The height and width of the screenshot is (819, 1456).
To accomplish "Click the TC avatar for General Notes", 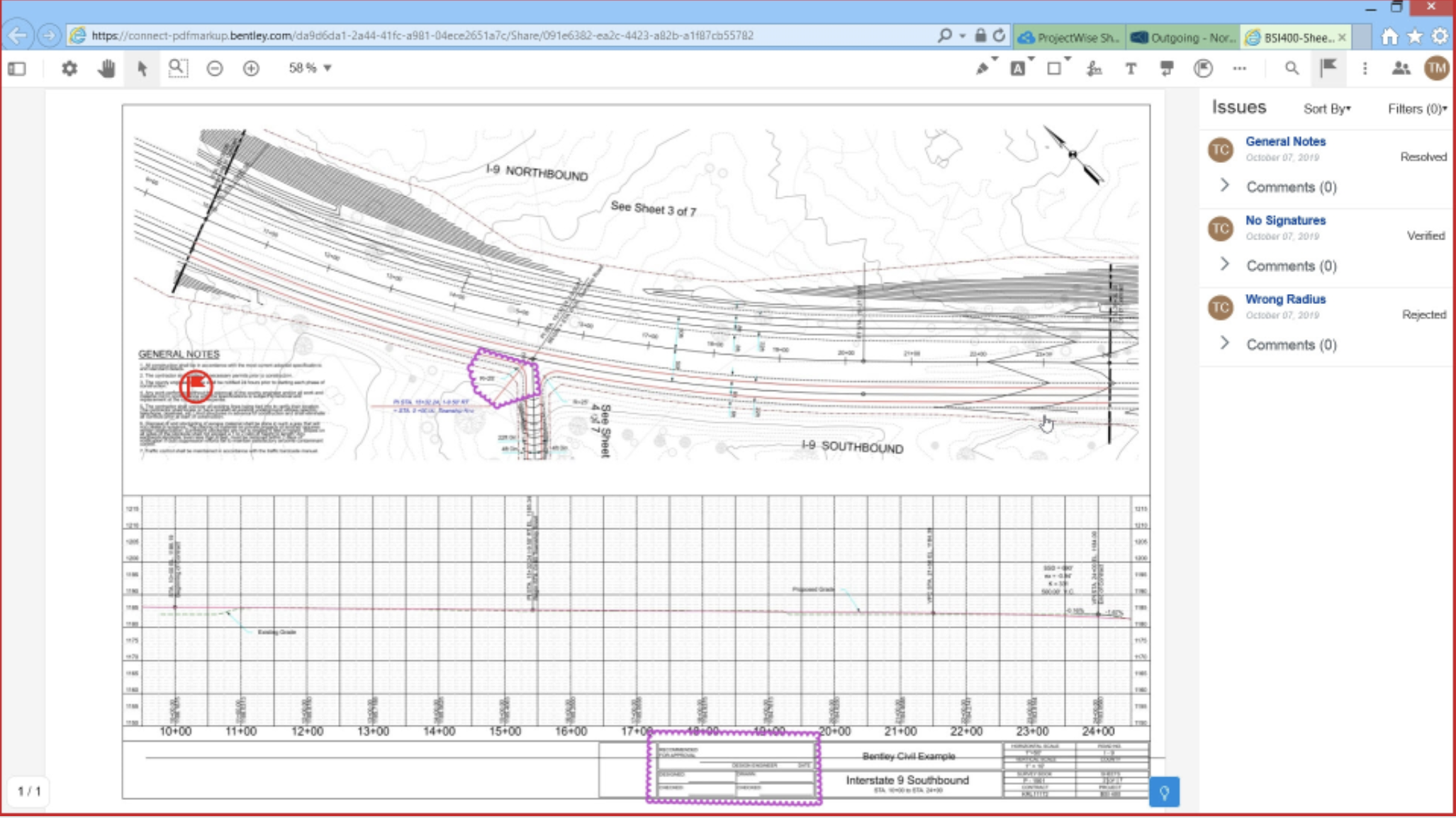I will pyautogui.click(x=1221, y=150).
